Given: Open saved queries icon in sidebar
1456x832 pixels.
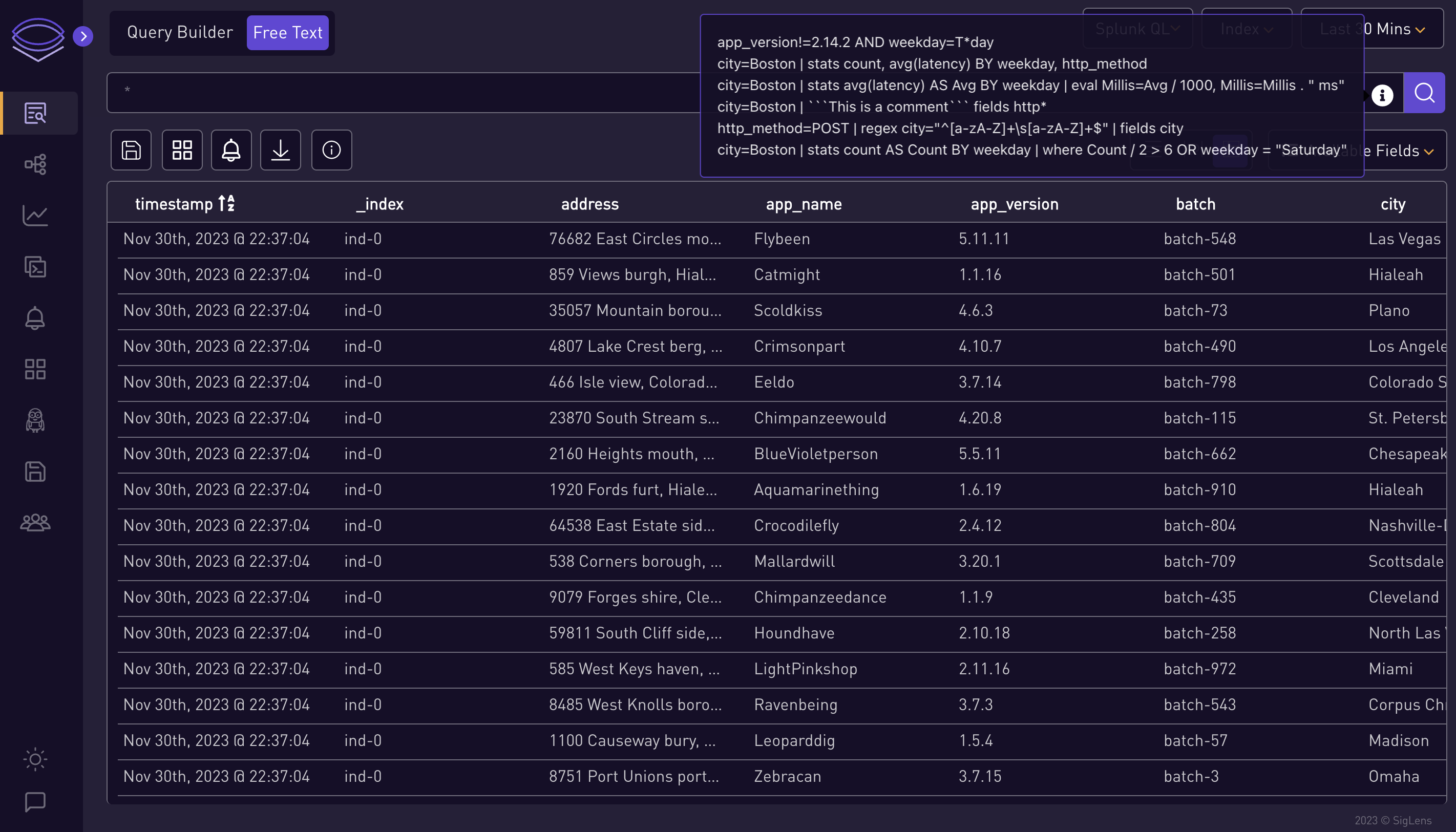Looking at the screenshot, I should (35, 472).
